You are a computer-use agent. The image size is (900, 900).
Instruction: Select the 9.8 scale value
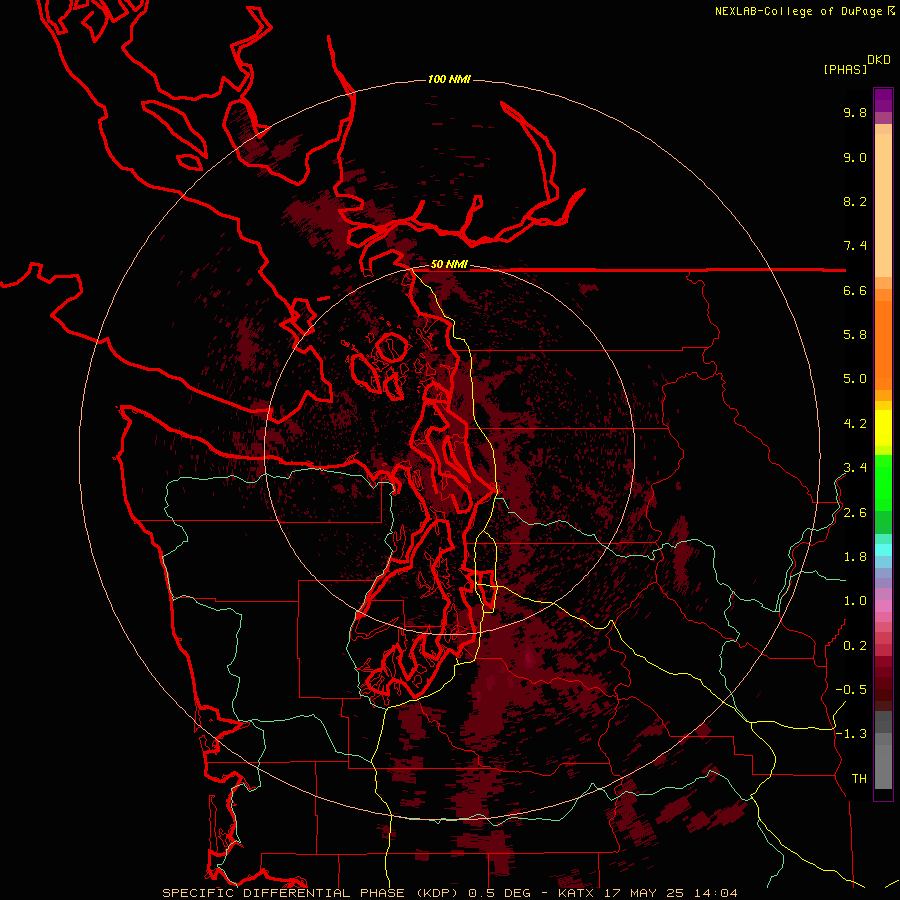pos(855,112)
